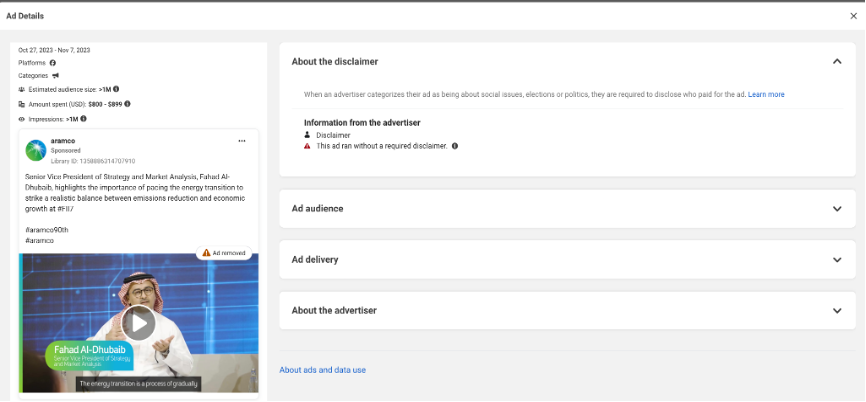This screenshot has height=402, width=866.
Task: Open the three-dot menu on aramco ad
Action: (242, 141)
